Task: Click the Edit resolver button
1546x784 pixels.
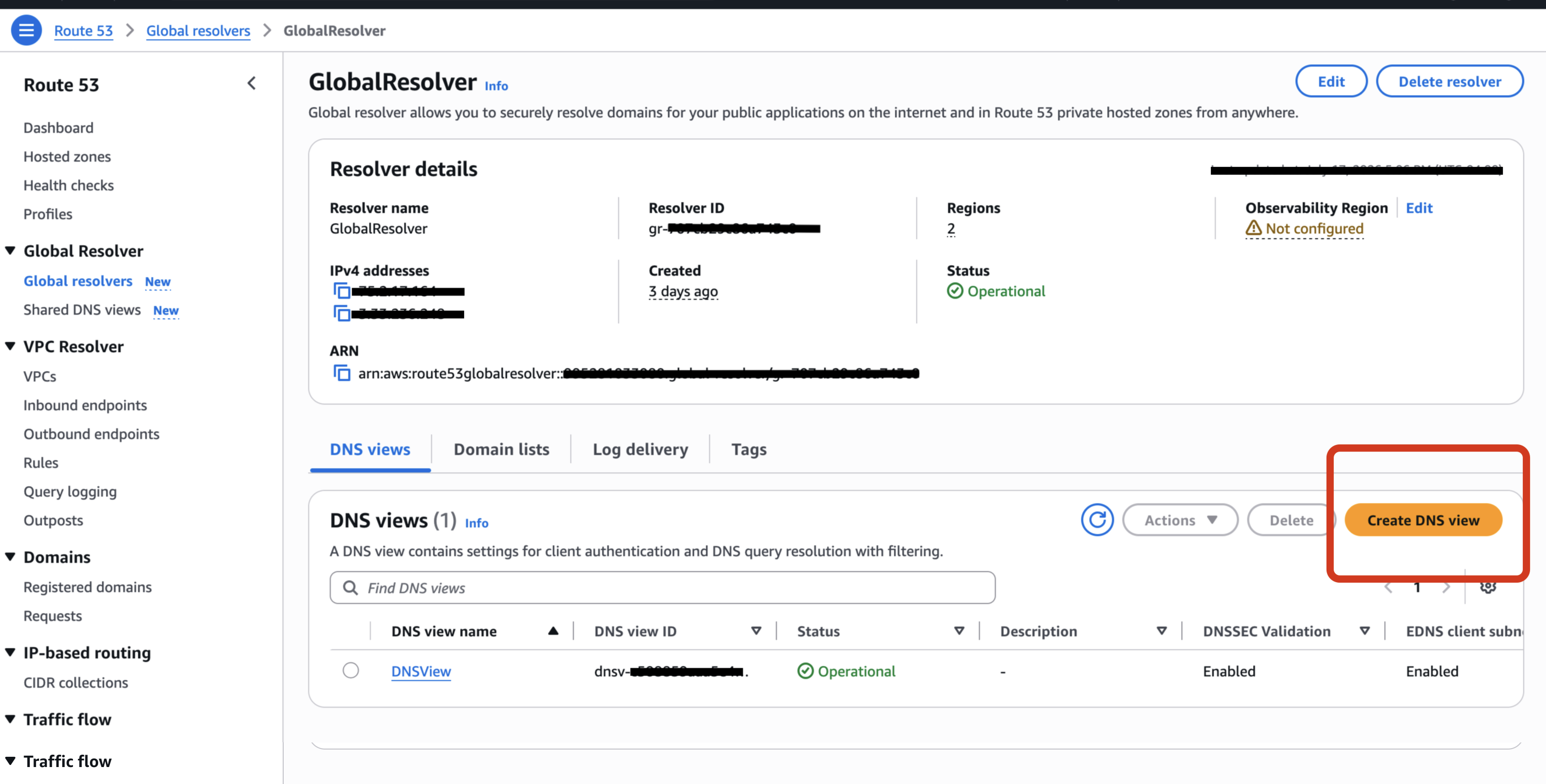Action: coord(1331,81)
